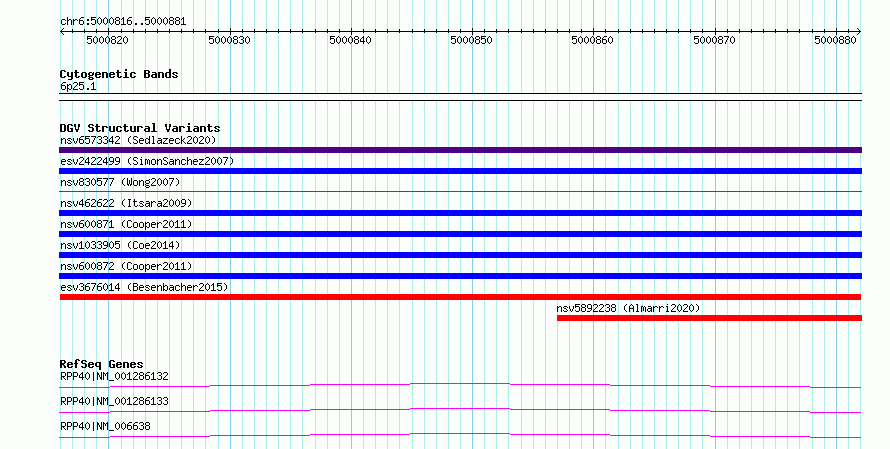Click the RefSeq Genes track heading
Screen dimensions: 890x449
(x=101, y=364)
